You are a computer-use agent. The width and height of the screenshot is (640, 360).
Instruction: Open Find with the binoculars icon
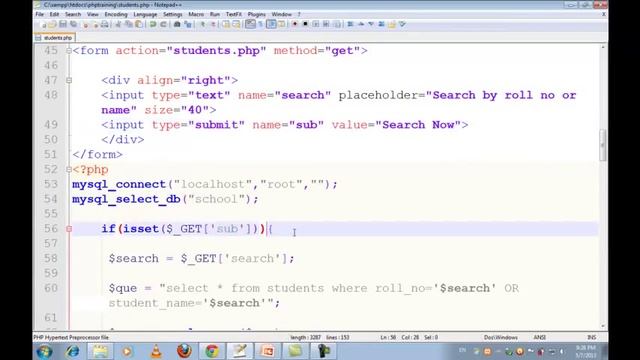pyautogui.click(x=177, y=24)
